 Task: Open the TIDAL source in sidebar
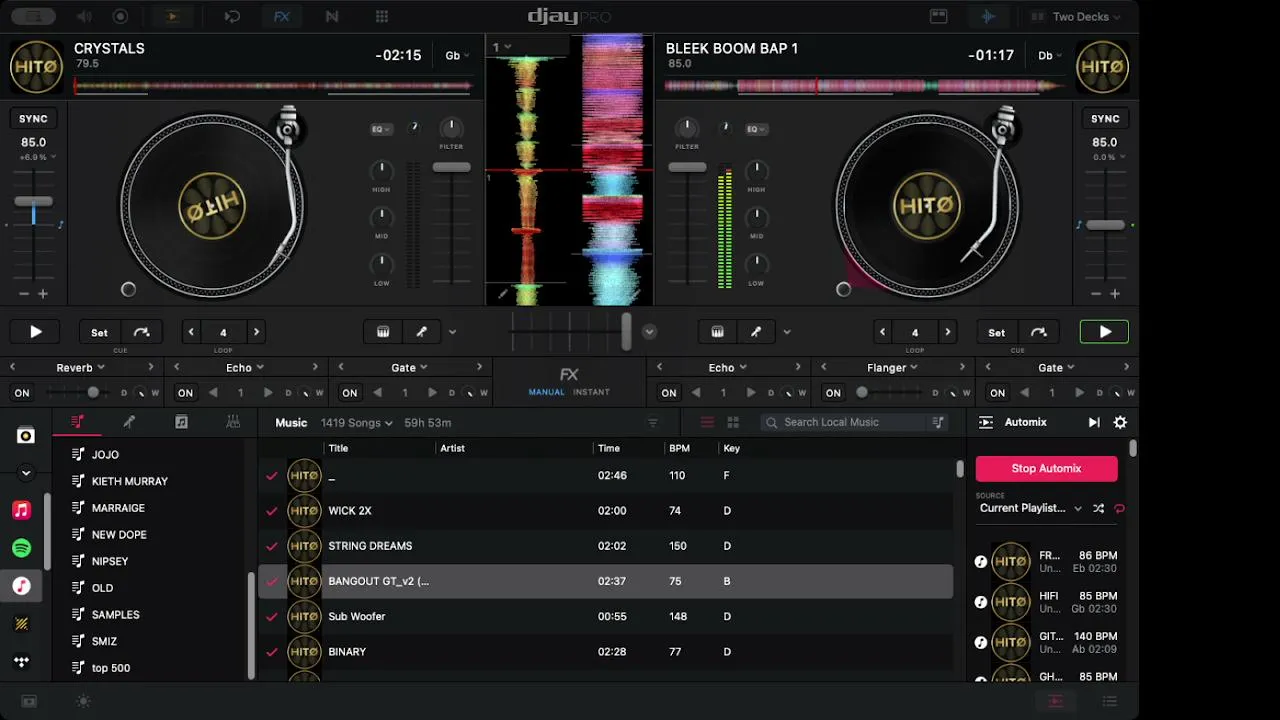tap(21, 661)
